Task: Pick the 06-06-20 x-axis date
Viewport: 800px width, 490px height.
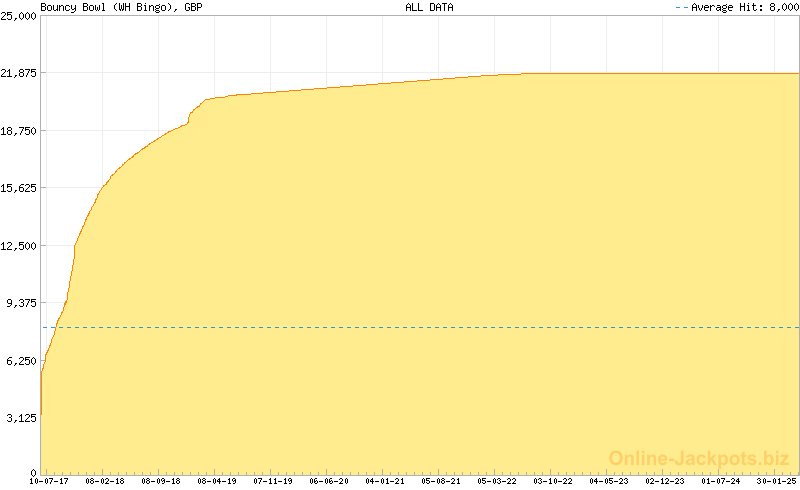Action: 329,481
